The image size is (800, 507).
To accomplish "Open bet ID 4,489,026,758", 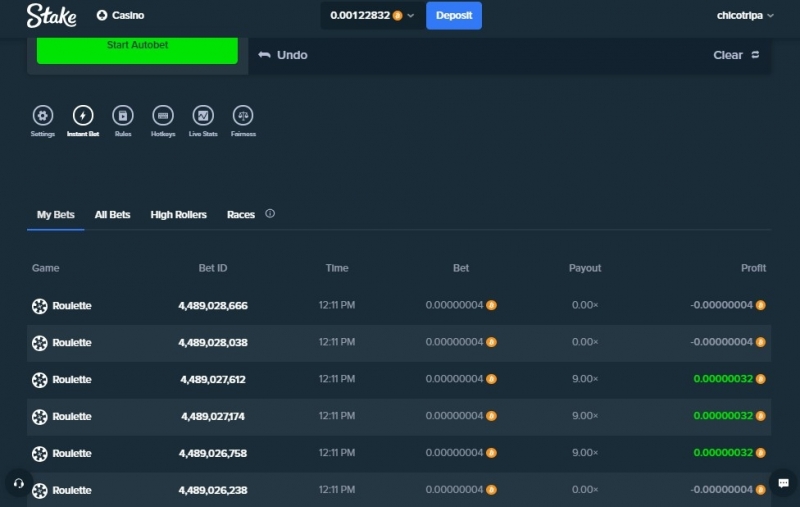I will pyautogui.click(x=213, y=453).
